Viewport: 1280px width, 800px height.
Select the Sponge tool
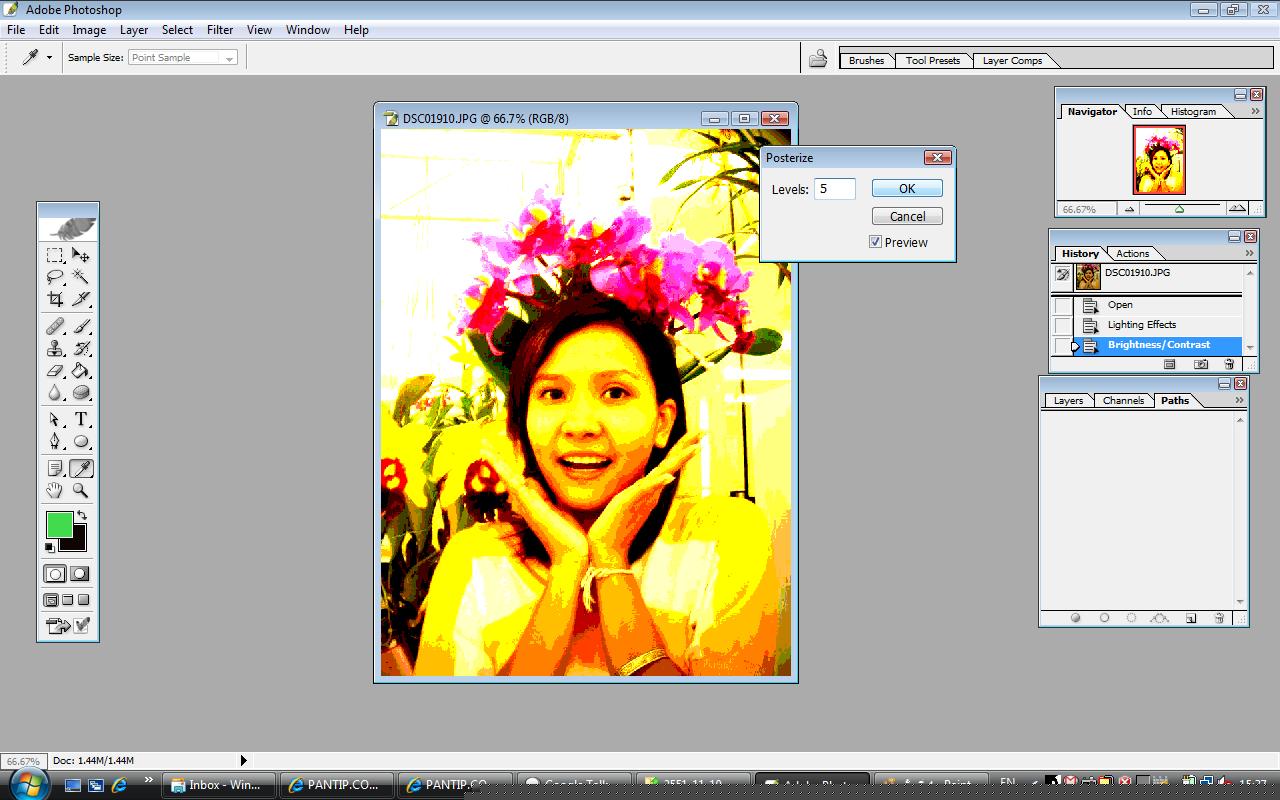pos(81,393)
